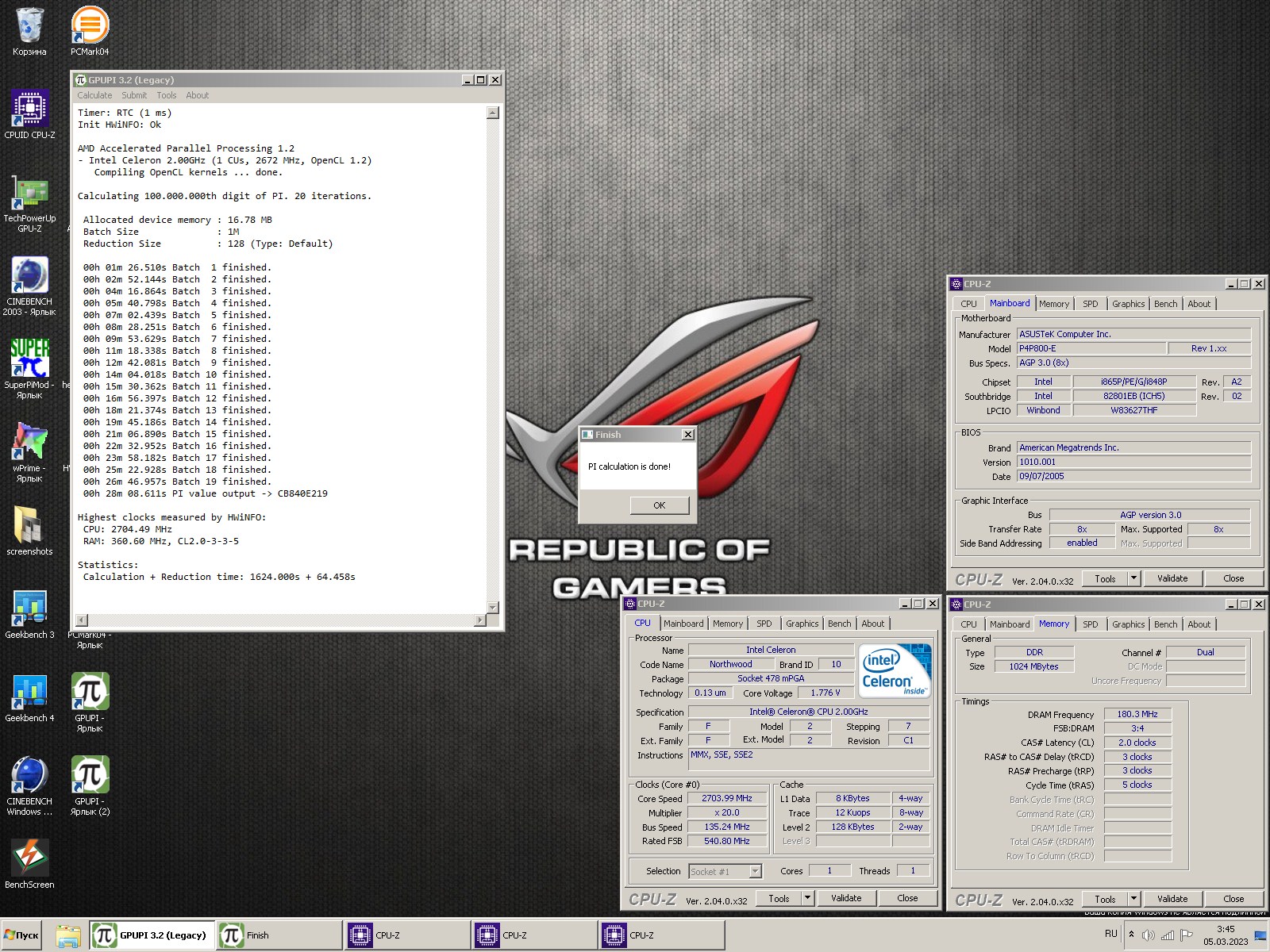Open Tools dropdown arrow in Memory CPU-Z window
1270x952 pixels.
[1134, 899]
